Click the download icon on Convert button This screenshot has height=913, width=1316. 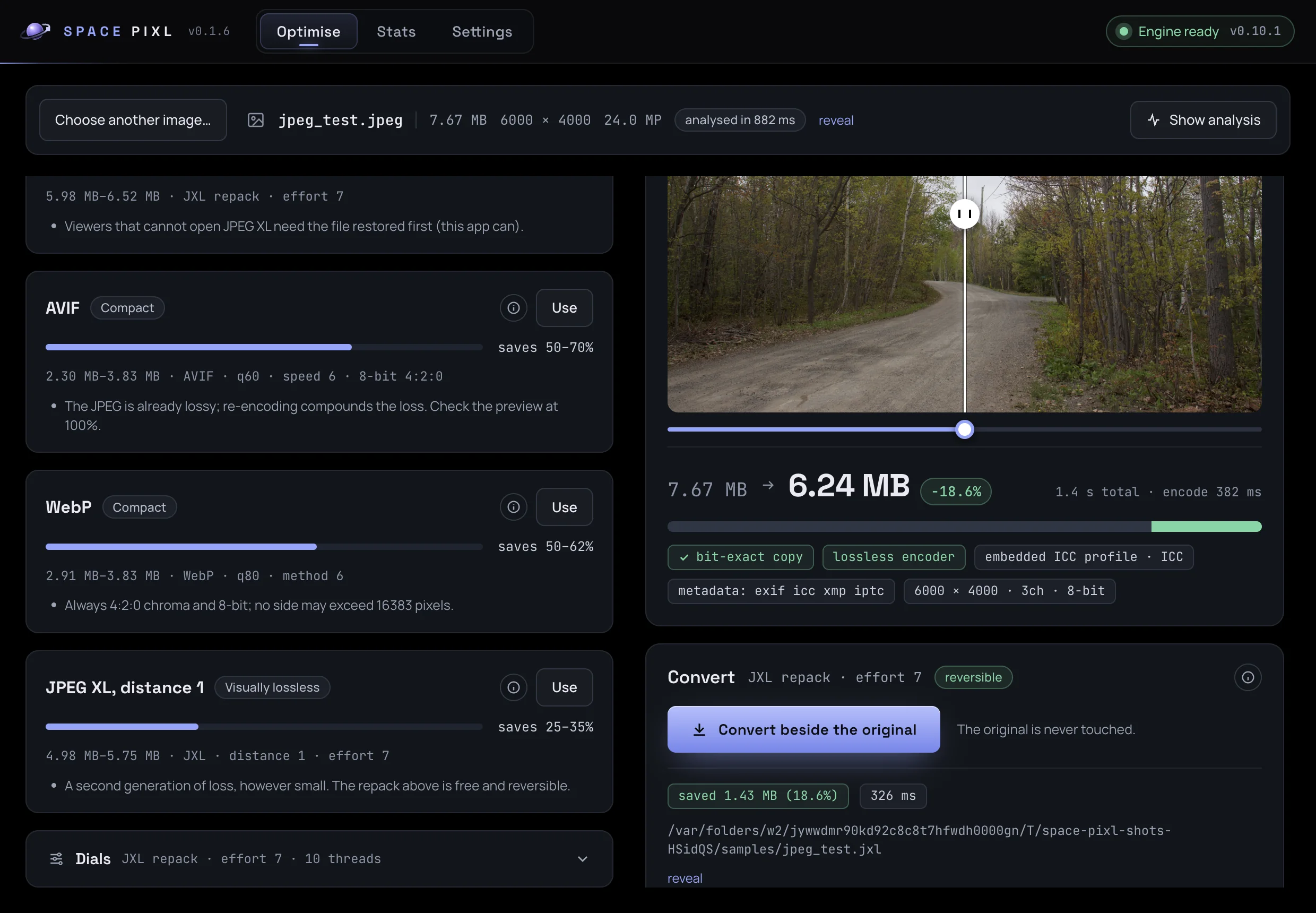click(x=699, y=729)
